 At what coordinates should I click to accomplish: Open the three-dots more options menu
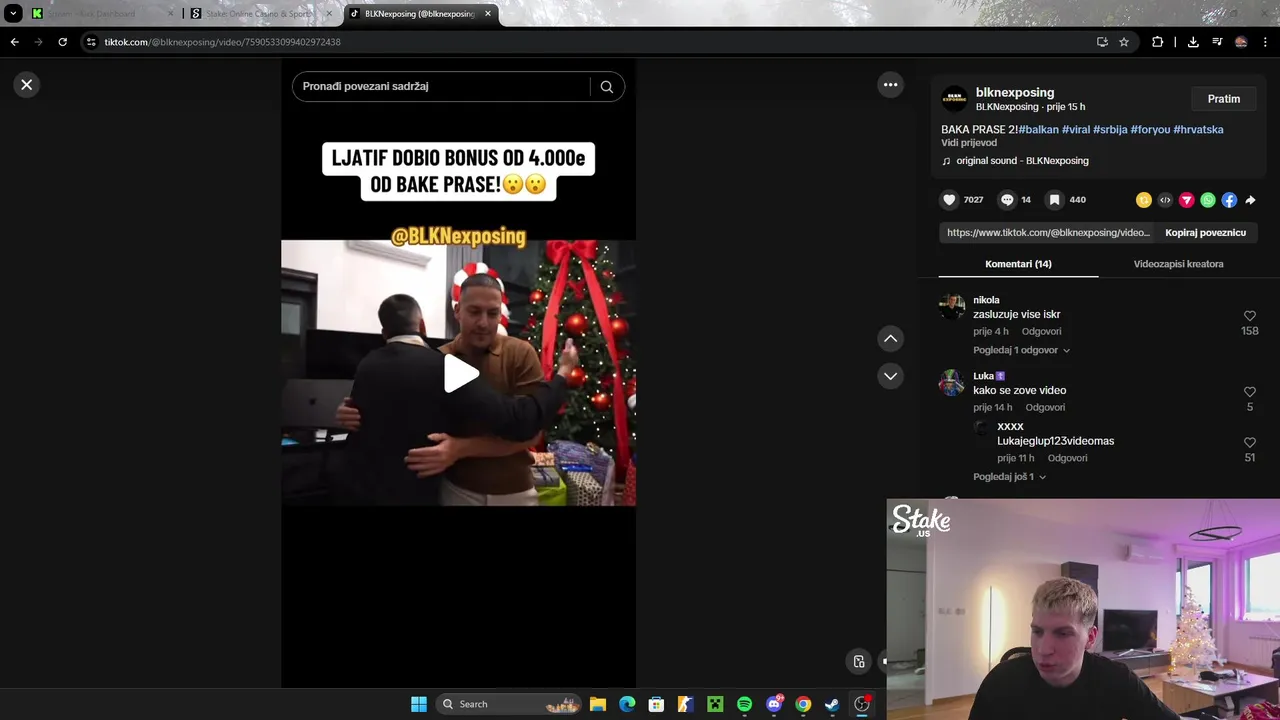[x=890, y=85]
